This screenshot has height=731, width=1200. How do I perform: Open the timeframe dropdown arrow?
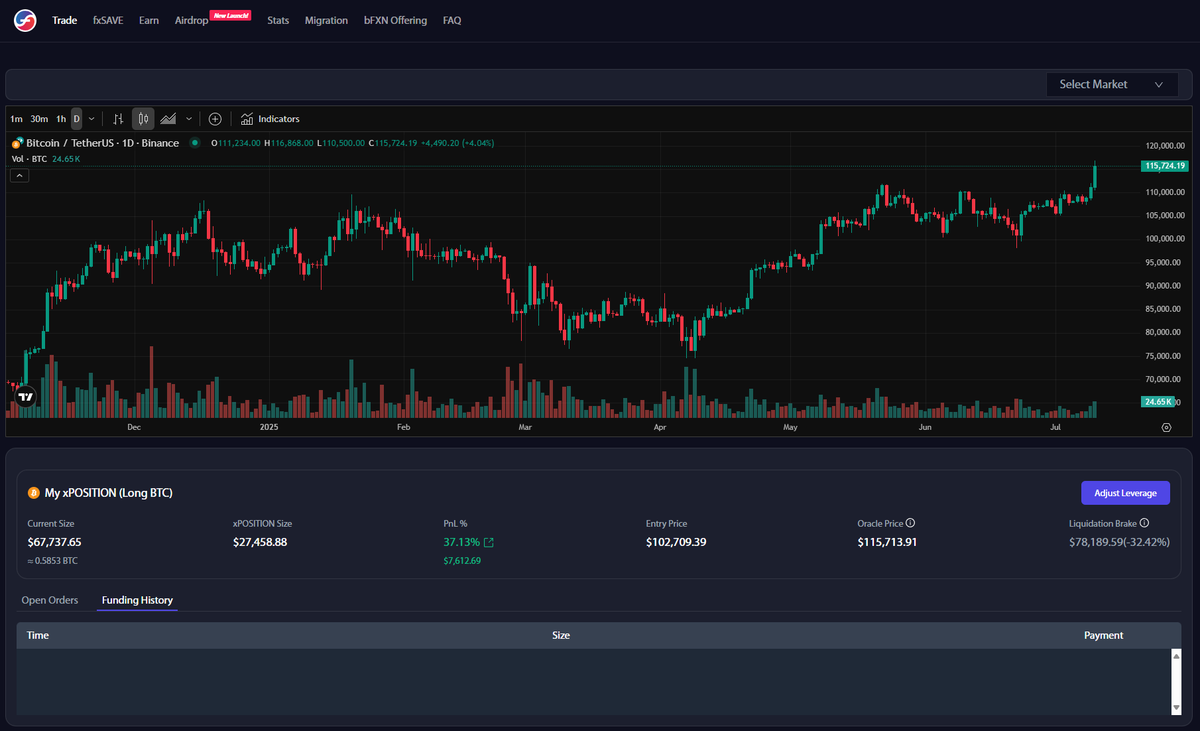point(92,119)
